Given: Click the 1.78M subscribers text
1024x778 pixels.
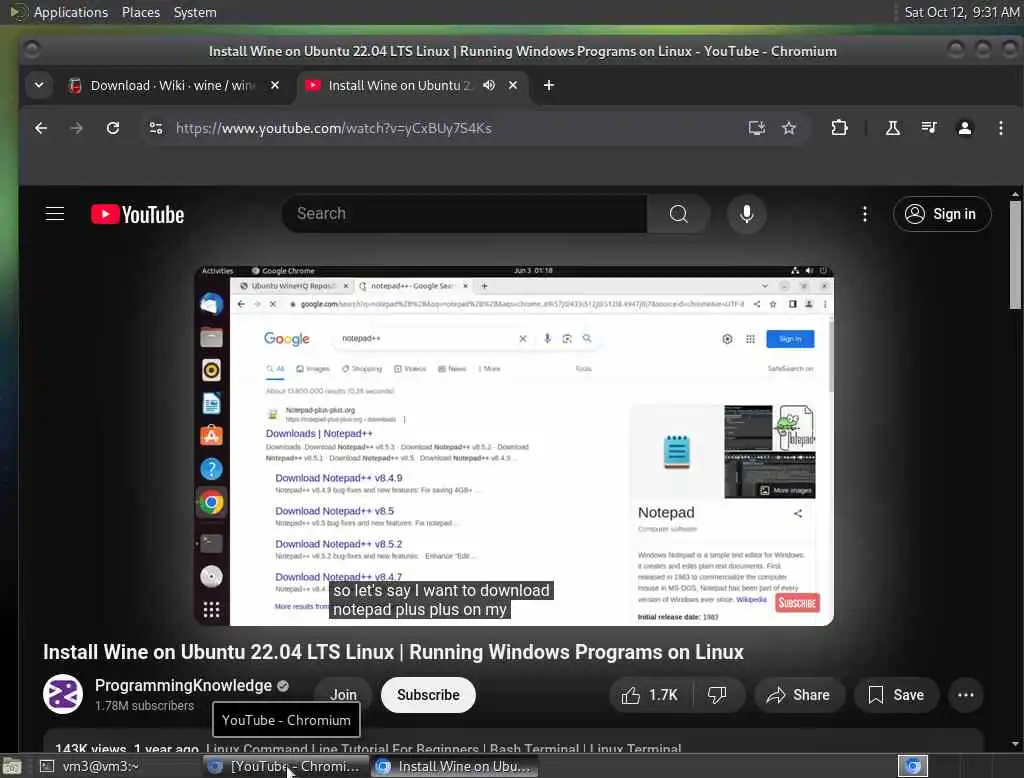Looking at the screenshot, I should 144,705.
